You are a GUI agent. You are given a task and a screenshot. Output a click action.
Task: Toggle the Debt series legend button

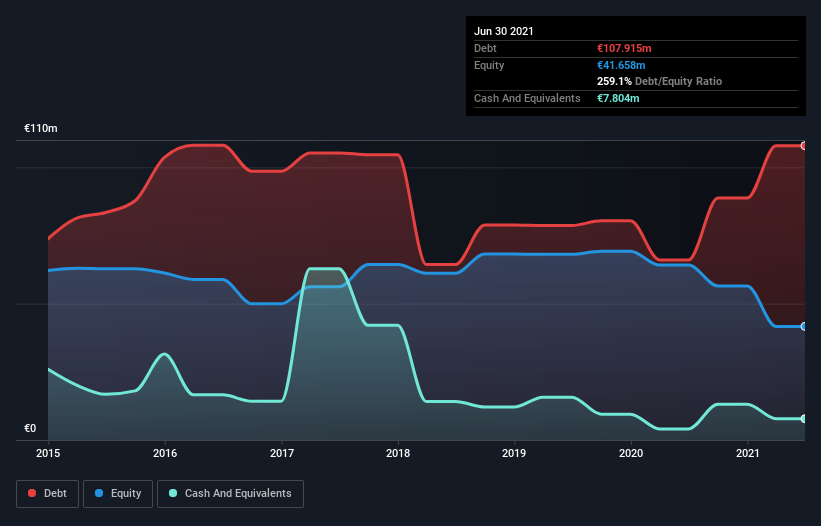tap(47, 494)
